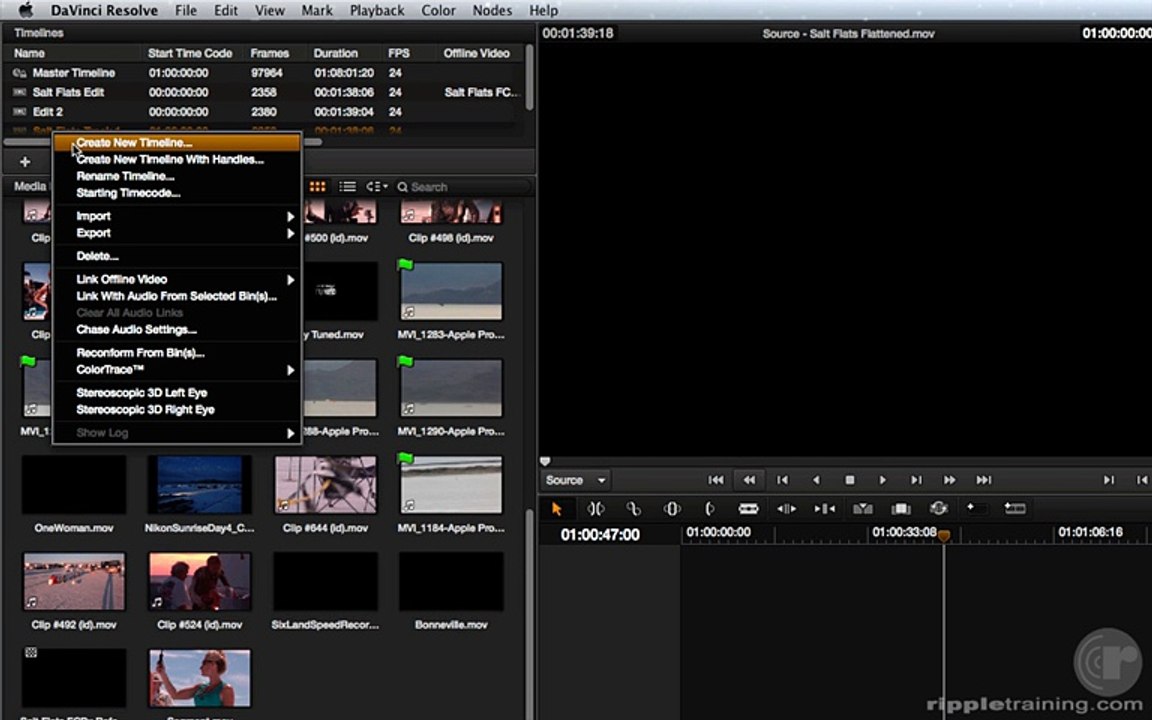
Task: Select the slide edit tool
Action: click(710, 508)
